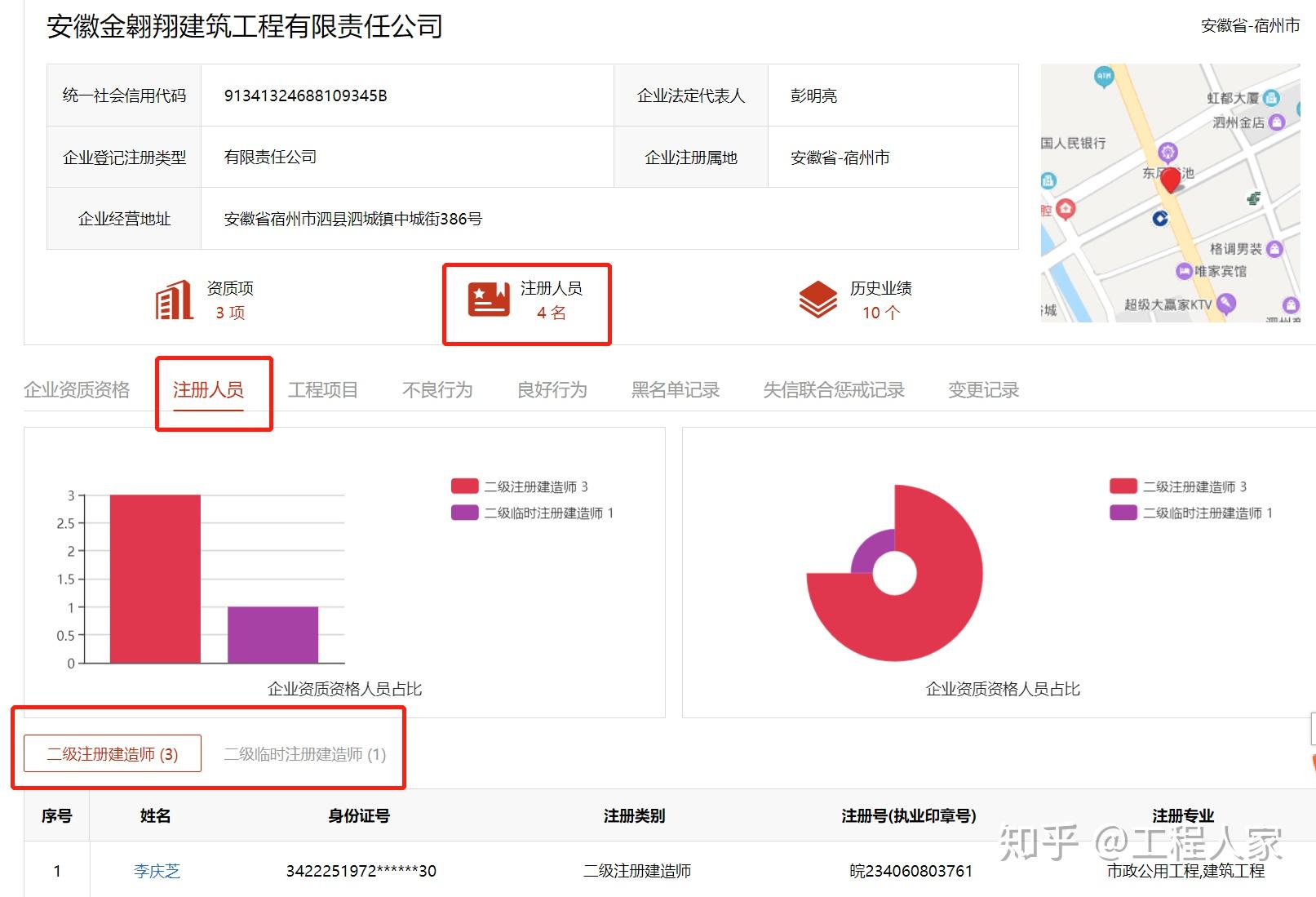Switch to the 工程项目 tab
This screenshot has width=1316, height=897.
(324, 389)
